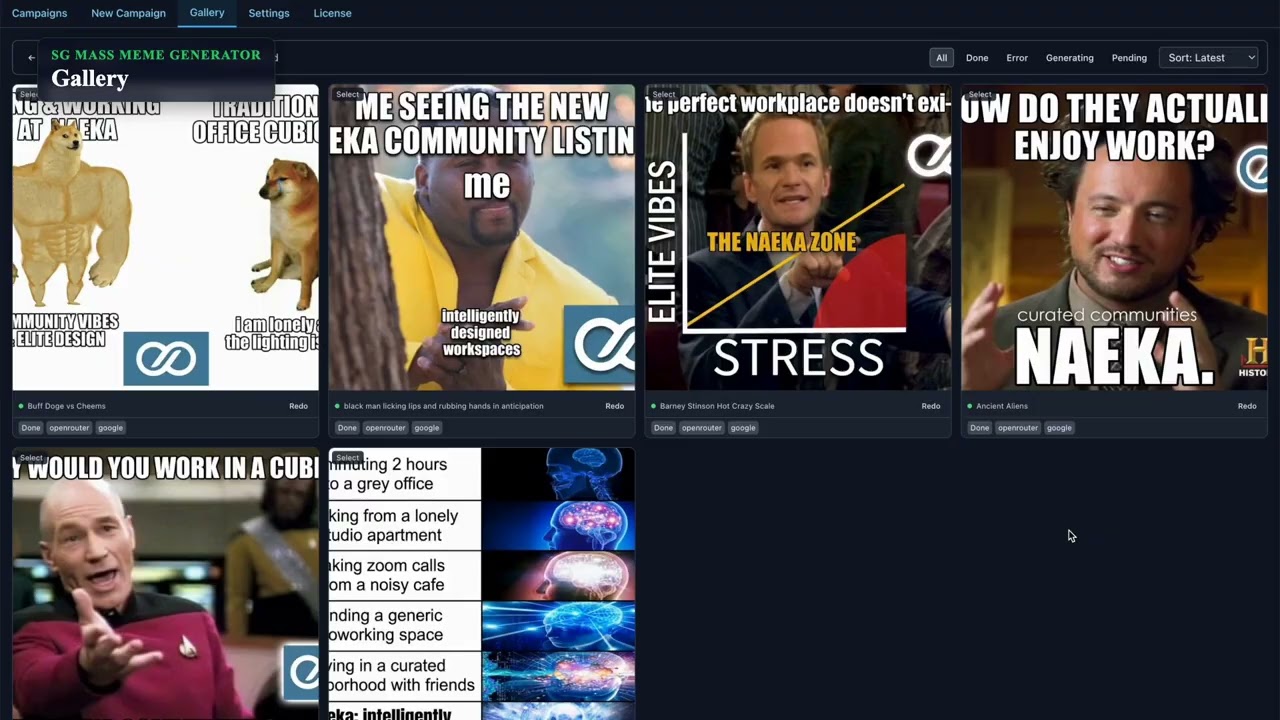1280x720 pixels.
Task: Click Done tag under Barney Stinson card
Action: click(x=663, y=428)
